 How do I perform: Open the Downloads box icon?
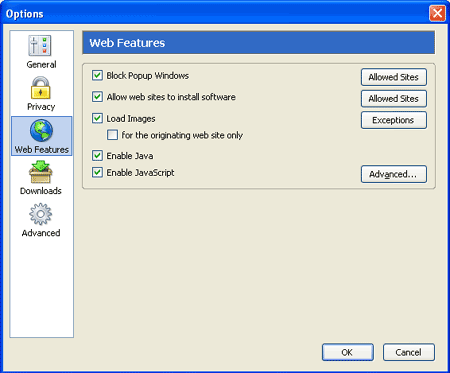tap(40, 172)
